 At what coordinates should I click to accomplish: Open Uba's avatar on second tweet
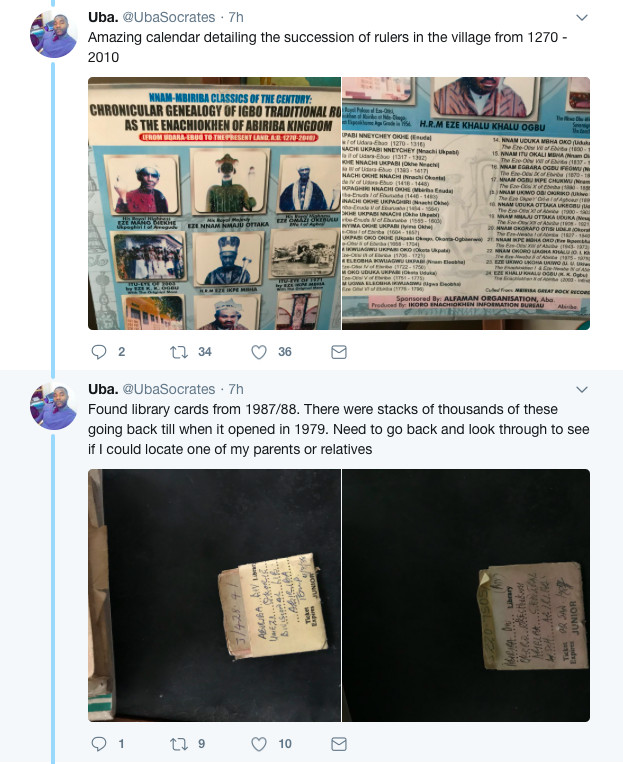pos(54,406)
